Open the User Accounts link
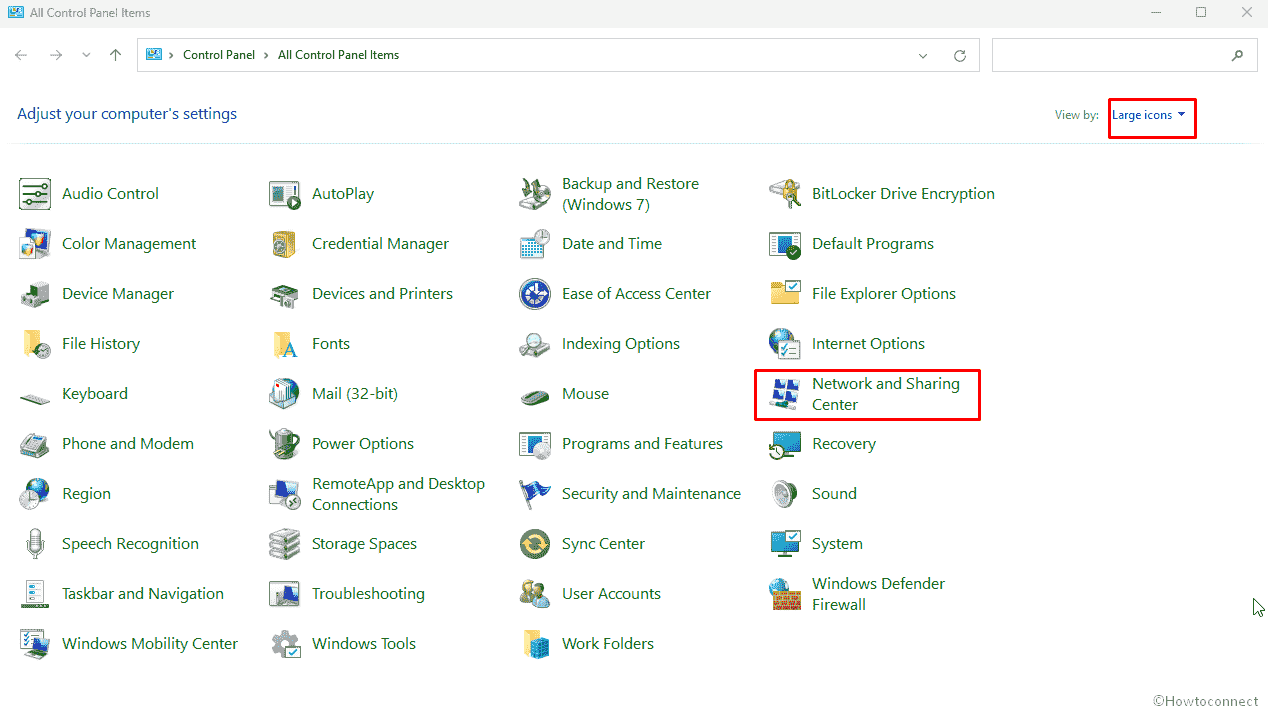Screen dimensions: 1268x715 point(611,594)
